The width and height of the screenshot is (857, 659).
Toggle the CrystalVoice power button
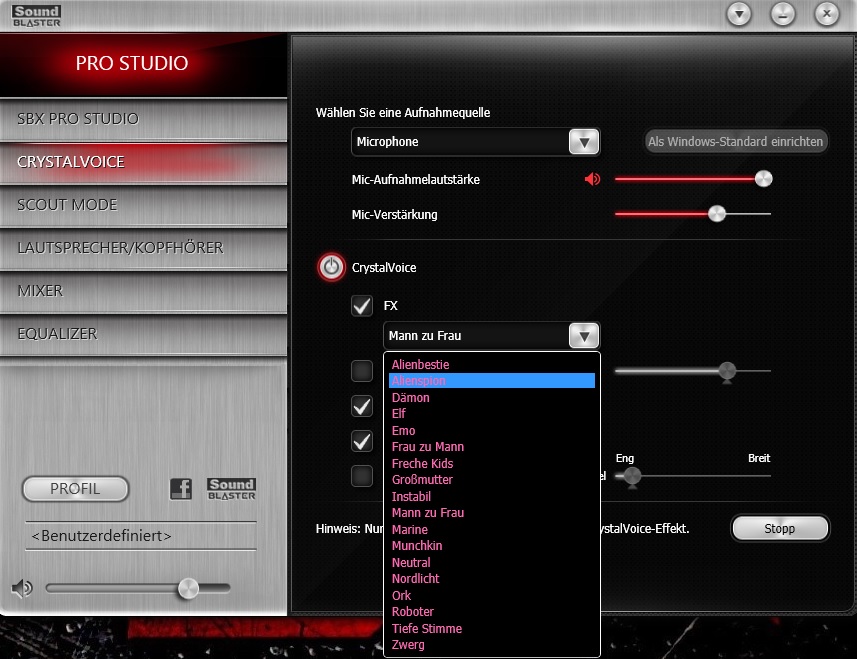(331, 267)
